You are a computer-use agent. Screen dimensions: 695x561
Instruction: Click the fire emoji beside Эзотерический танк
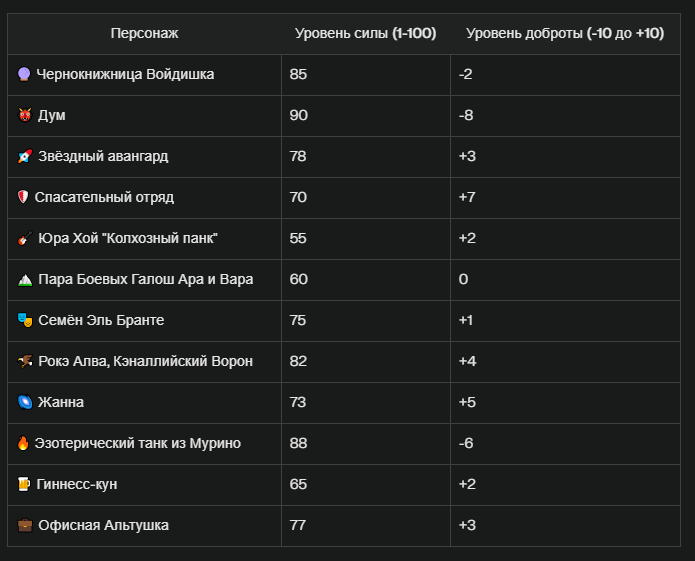pyautogui.click(x=23, y=443)
